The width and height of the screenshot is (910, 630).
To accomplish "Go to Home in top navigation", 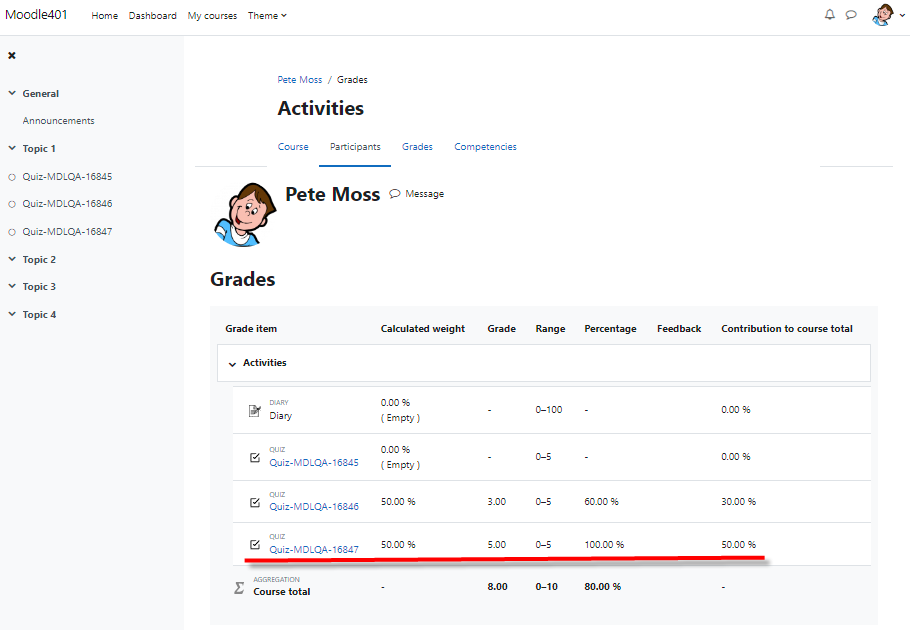I will pyautogui.click(x=104, y=16).
